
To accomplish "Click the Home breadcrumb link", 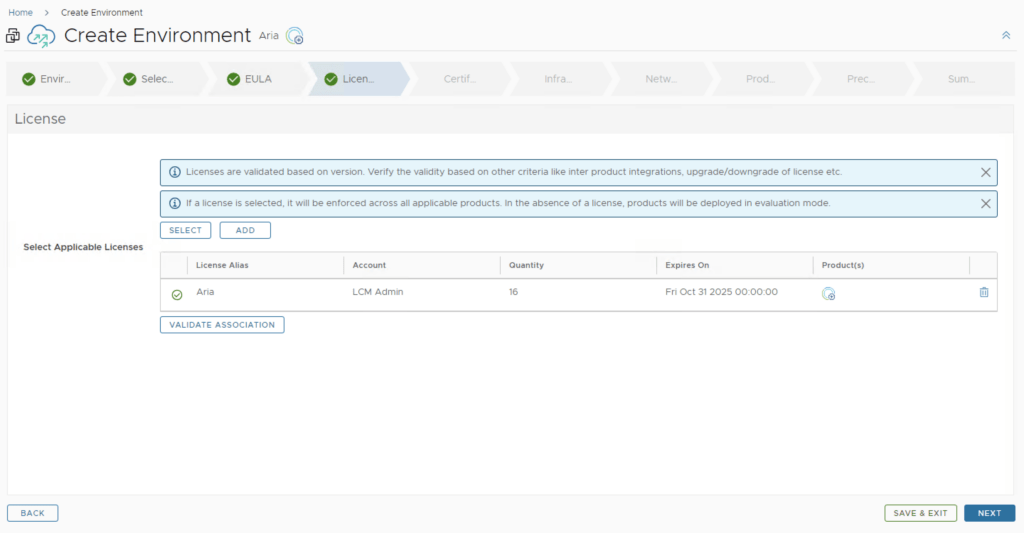I will [x=20, y=12].
